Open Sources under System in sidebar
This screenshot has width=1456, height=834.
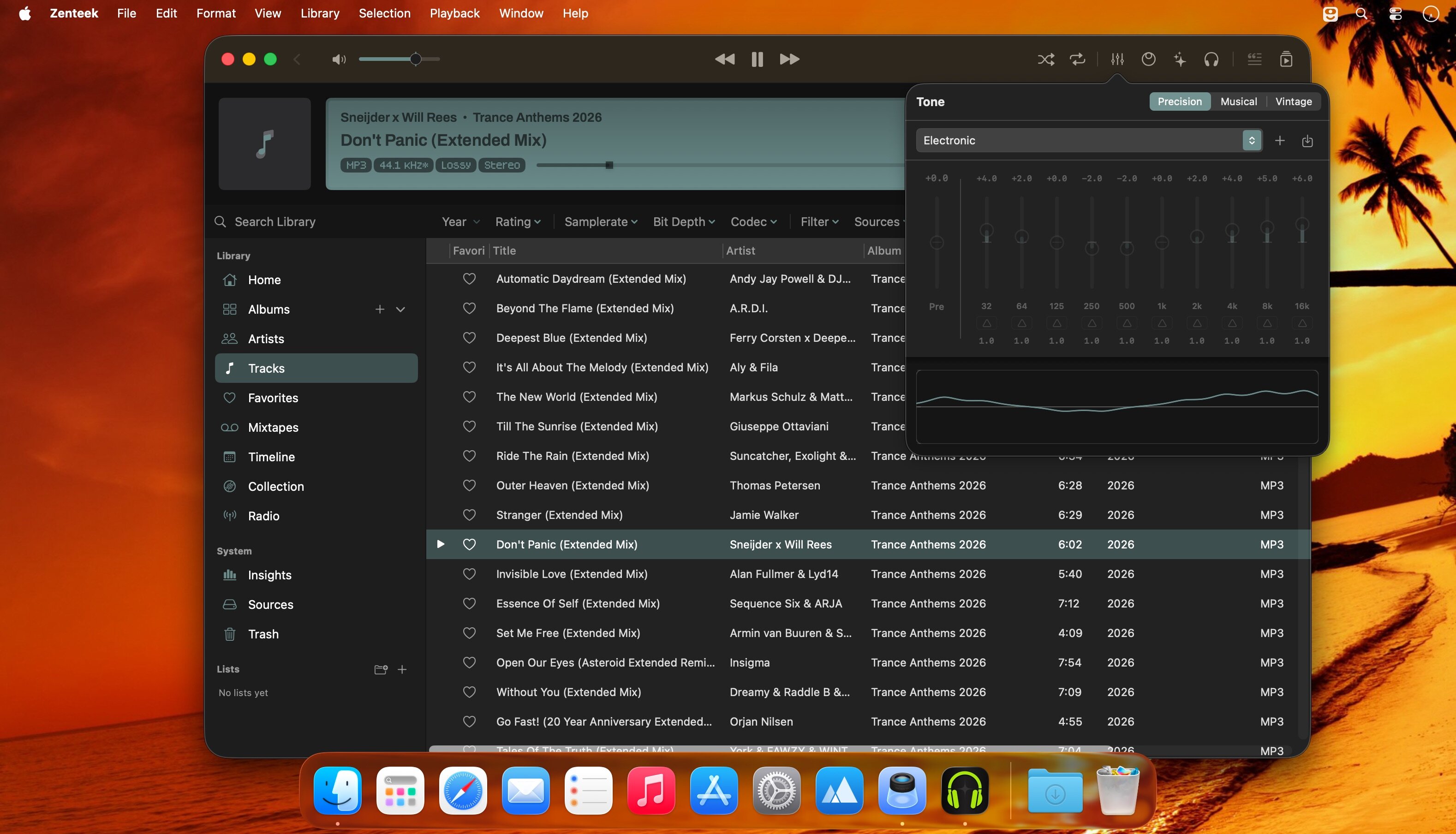coord(316,604)
